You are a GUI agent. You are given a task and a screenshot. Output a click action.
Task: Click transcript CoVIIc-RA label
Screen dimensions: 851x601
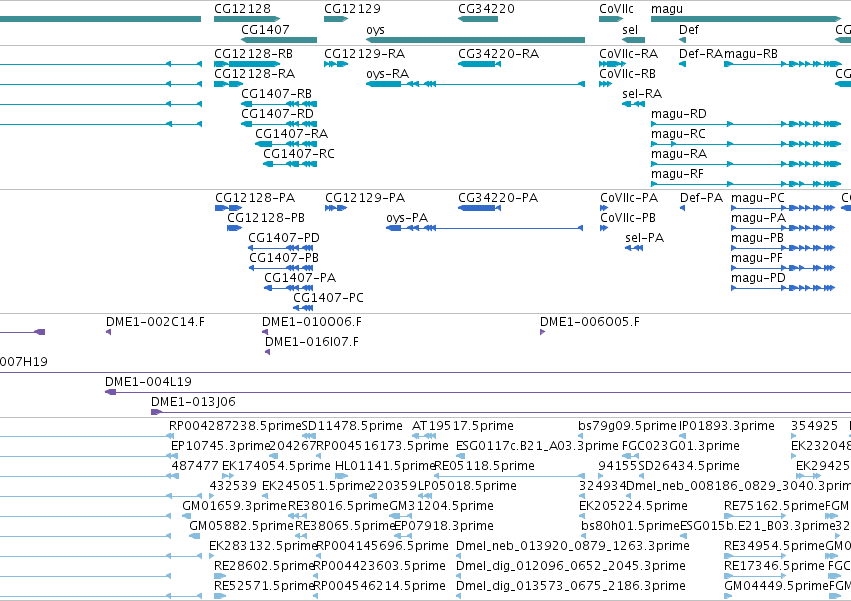[x=628, y=54]
